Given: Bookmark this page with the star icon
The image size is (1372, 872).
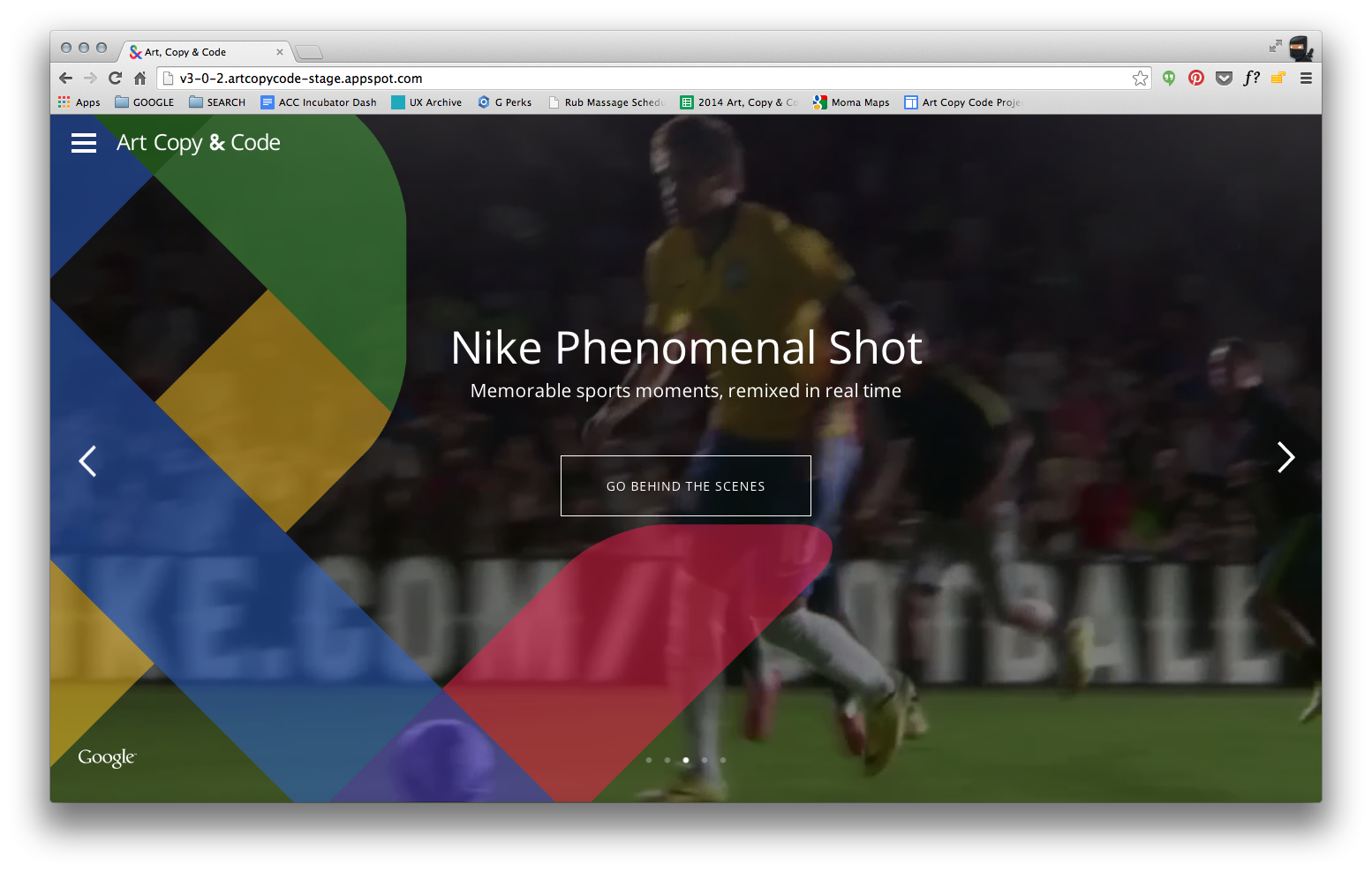Looking at the screenshot, I should [x=1140, y=78].
